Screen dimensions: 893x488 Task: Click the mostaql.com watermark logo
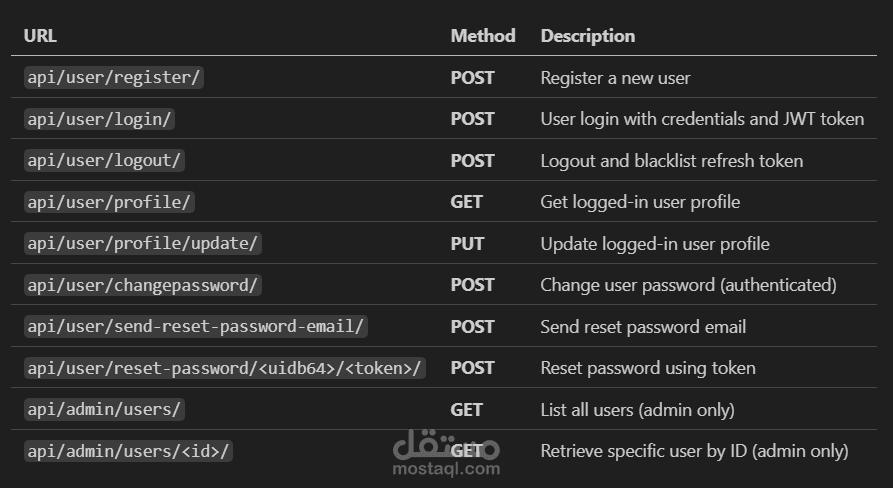446,453
